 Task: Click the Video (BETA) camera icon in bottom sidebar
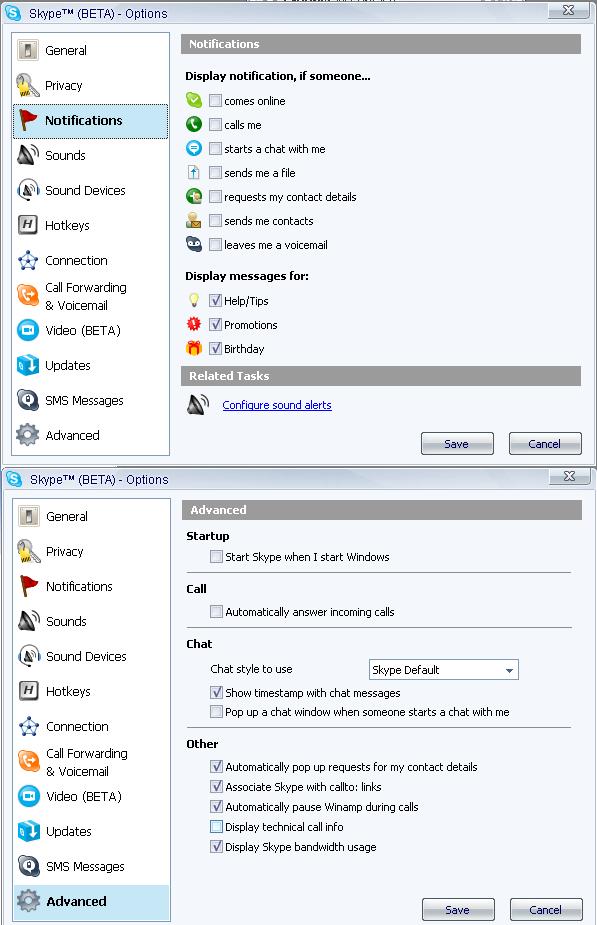pos(28,796)
